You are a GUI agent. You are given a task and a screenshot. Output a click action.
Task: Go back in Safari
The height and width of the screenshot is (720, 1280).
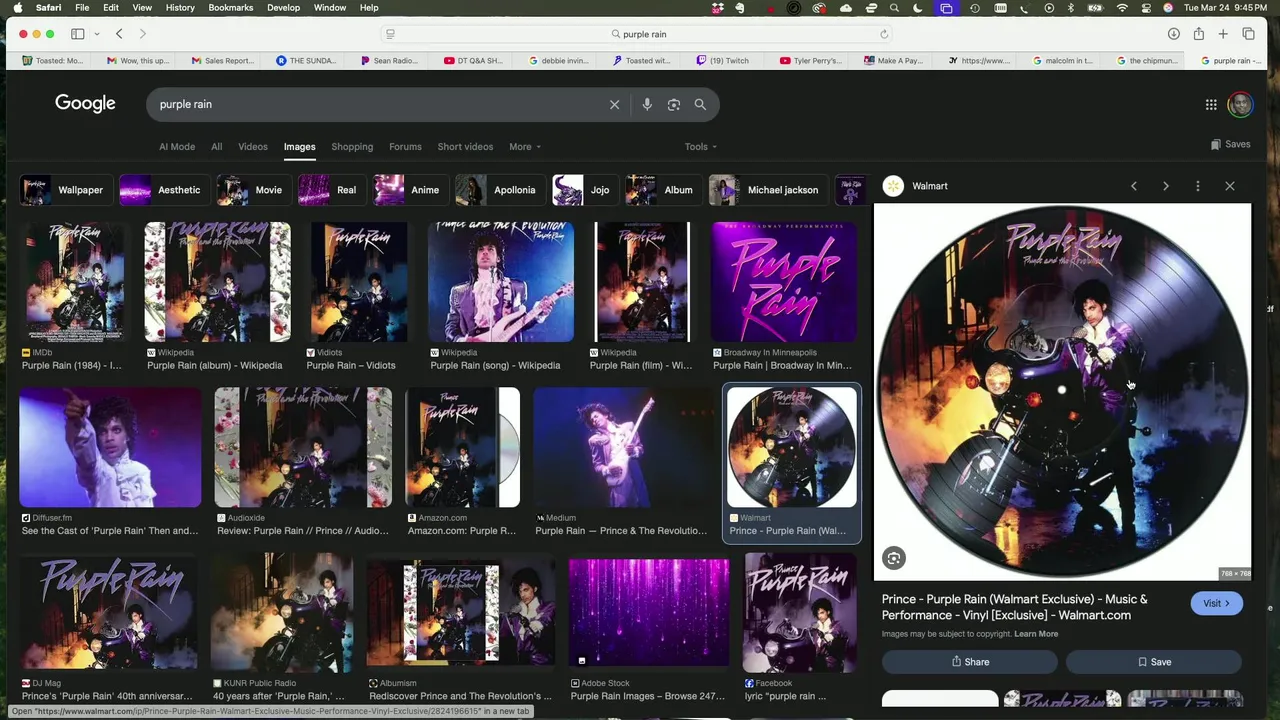(119, 34)
